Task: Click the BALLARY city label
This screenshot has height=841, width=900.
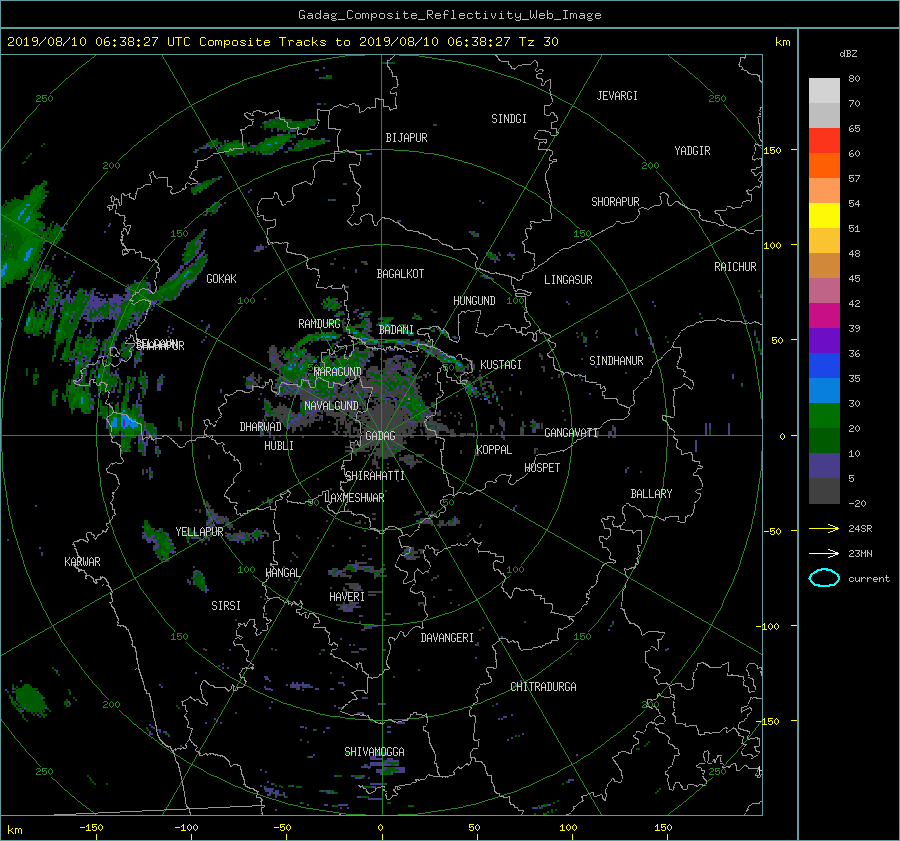Action: [651, 494]
